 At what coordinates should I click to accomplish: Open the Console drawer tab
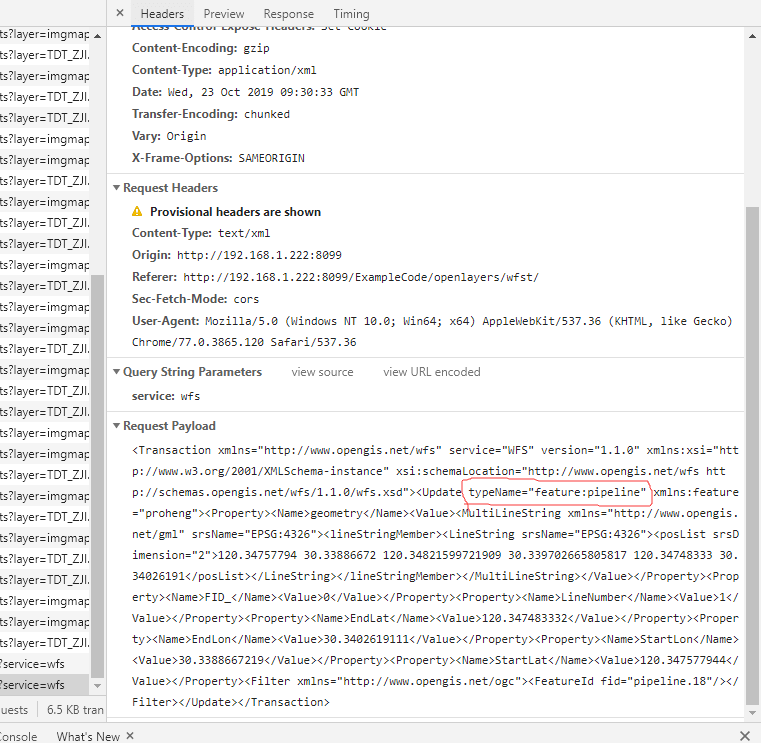(x=17, y=736)
